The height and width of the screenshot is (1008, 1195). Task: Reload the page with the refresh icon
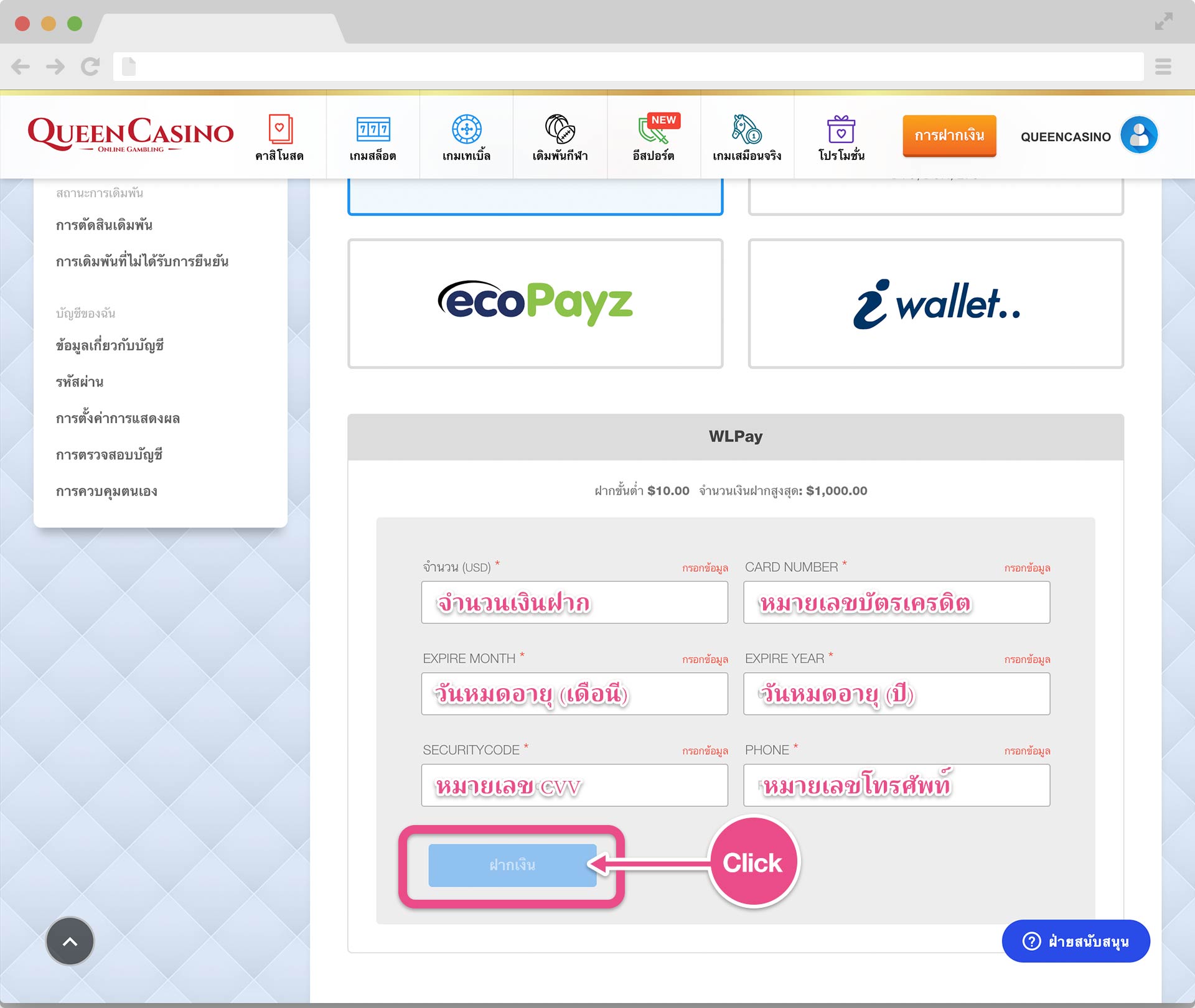tap(90, 67)
